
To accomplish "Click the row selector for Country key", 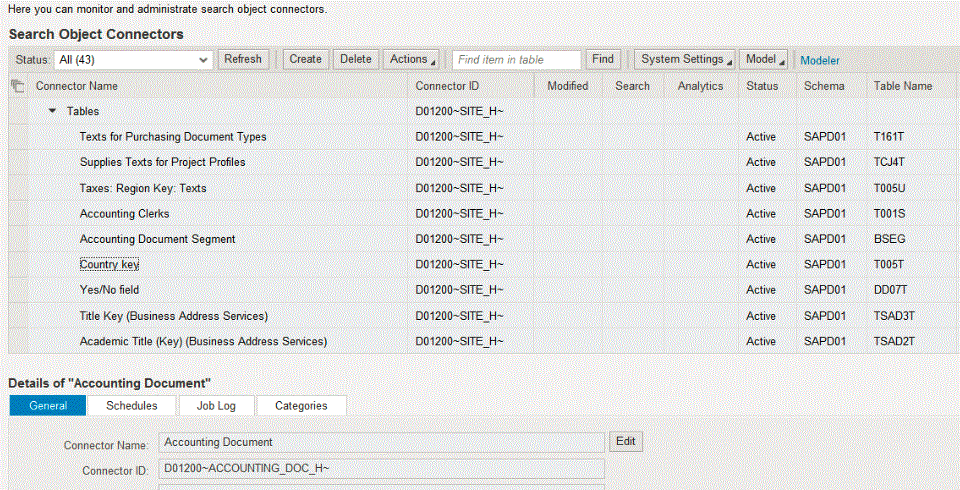I will pos(18,265).
